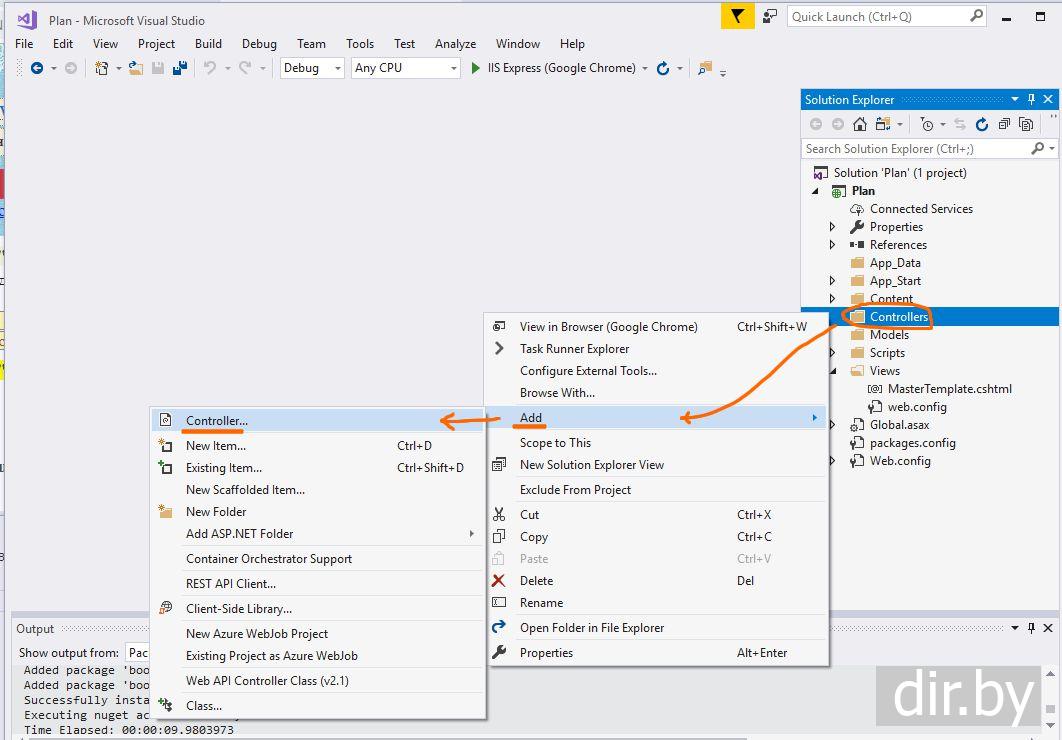Open the Debug configuration dropdown
Screen dimensions: 1062x740
click(x=313, y=68)
